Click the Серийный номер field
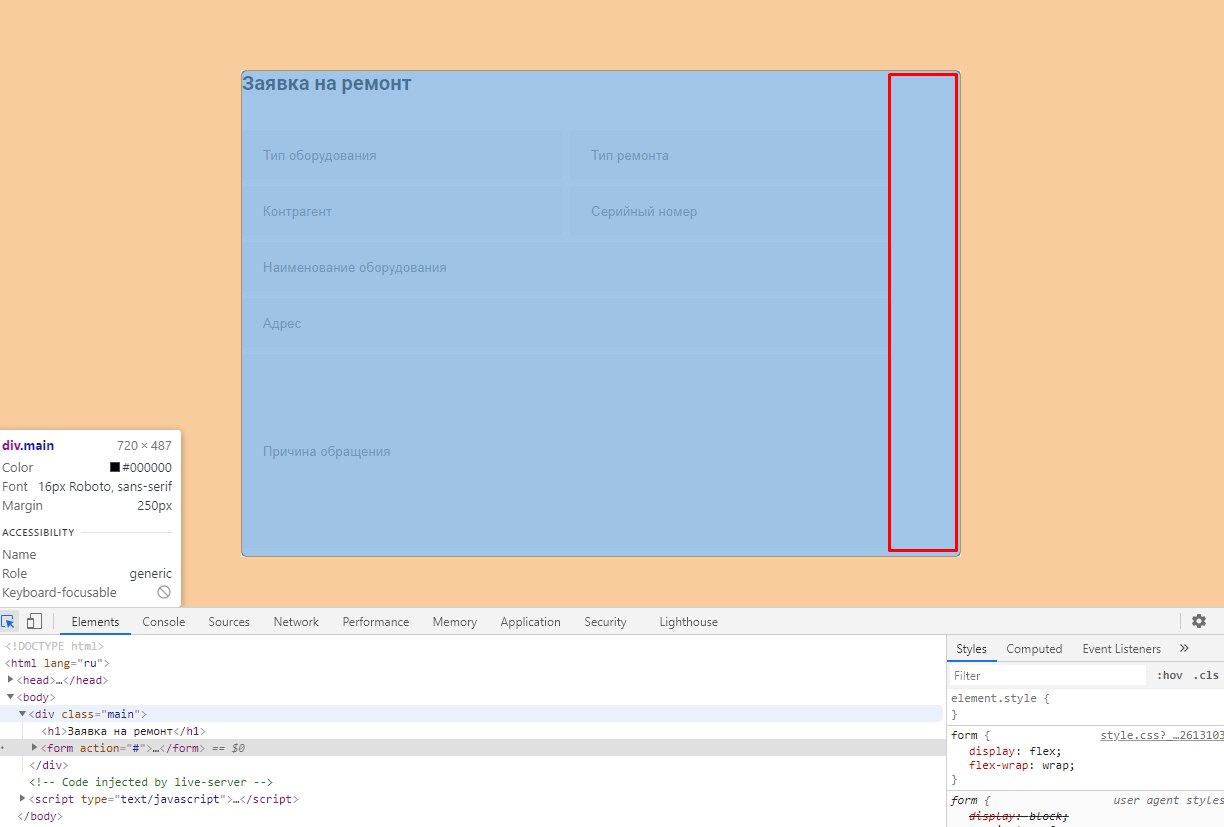The image size is (1224, 827). [729, 212]
